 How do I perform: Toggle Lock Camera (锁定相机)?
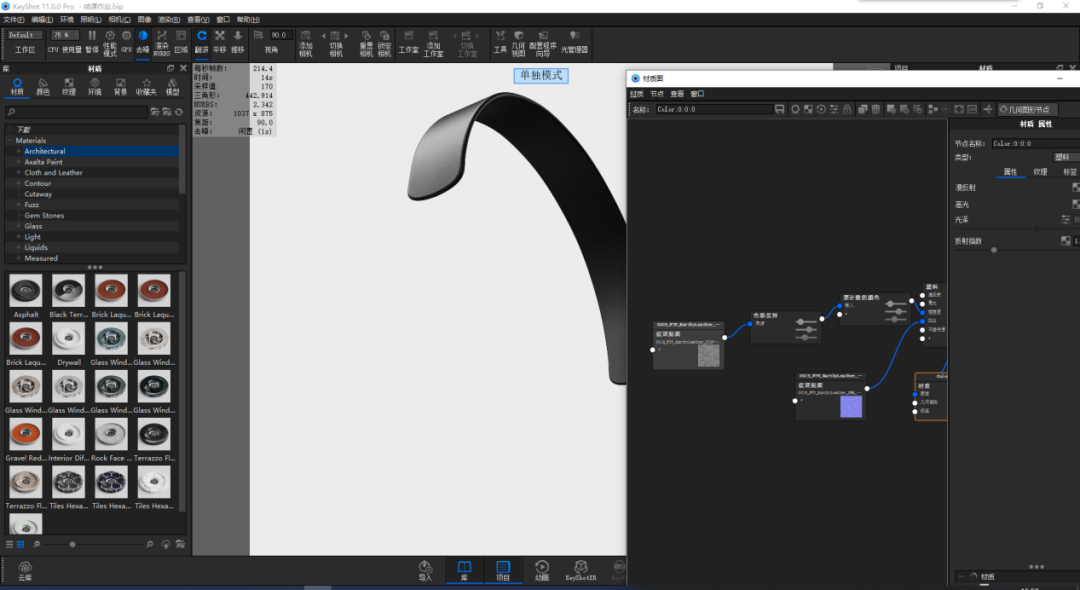(384, 43)
